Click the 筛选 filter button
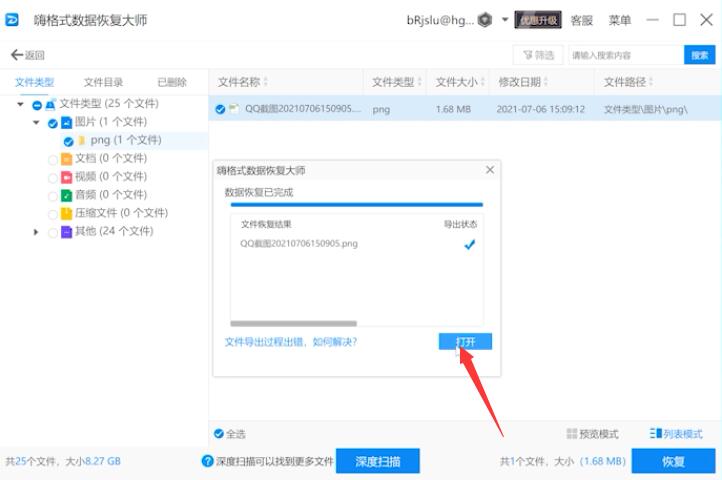Viewport: 722px width, 480px height. click(538, 55)
